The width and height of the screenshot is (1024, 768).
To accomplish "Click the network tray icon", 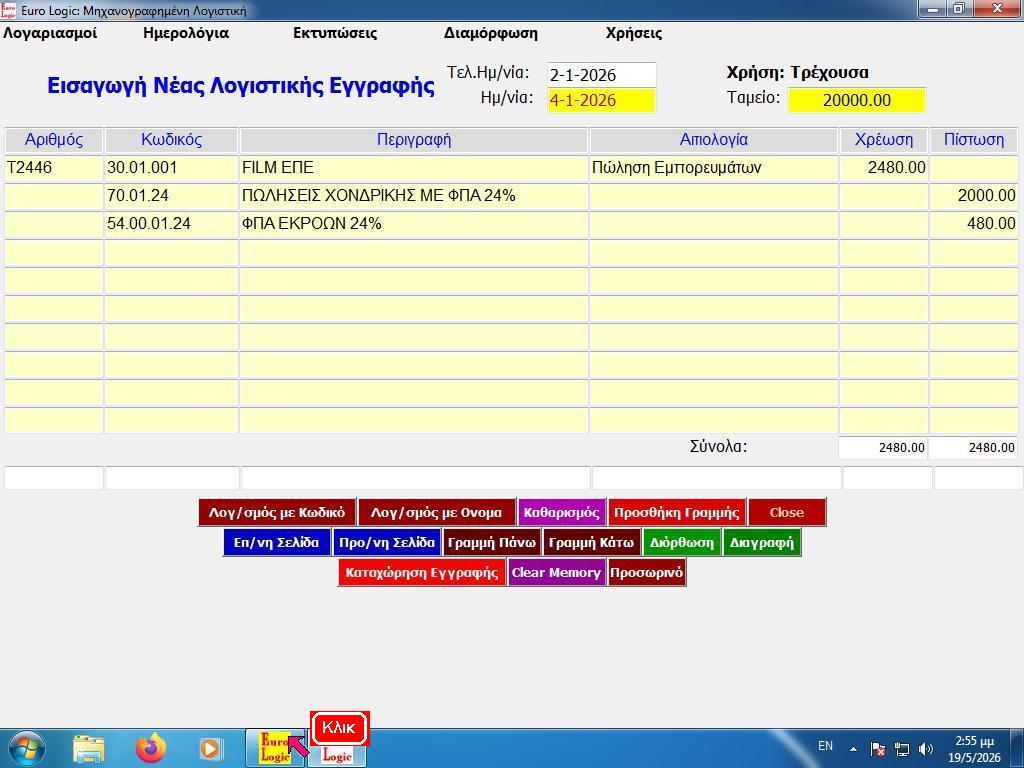I will pyautogui.click(x=902, y=748).
